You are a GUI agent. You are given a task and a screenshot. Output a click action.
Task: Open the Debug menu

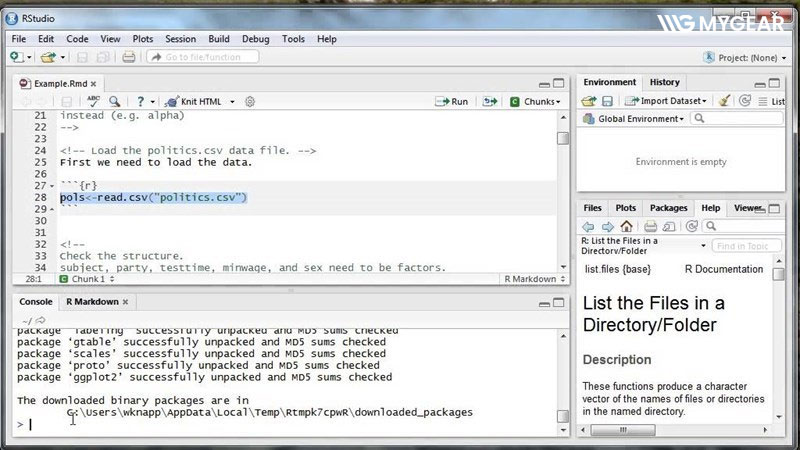[x=255, y=39]
